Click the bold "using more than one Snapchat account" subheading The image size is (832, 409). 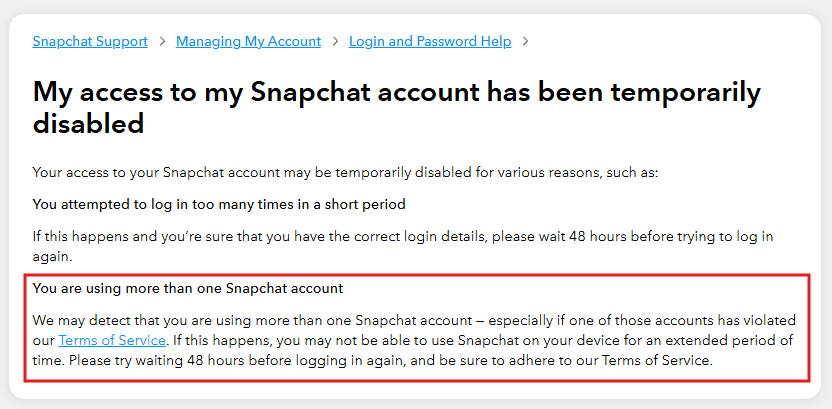click(188, 288)
